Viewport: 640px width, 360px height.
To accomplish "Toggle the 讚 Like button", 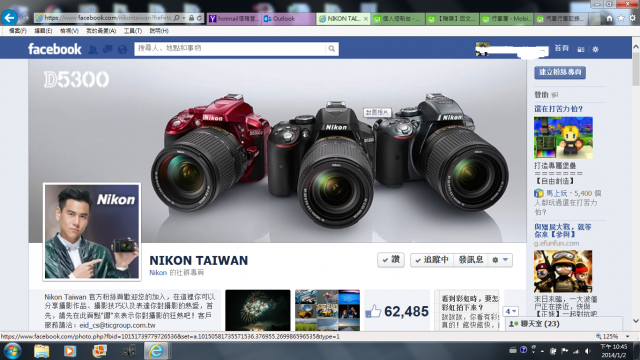I will (391, 260).
